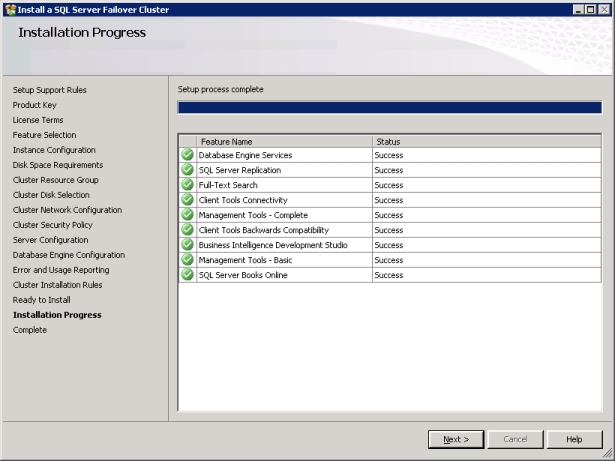
Task: Click the green check icon next to Full-Text Search
Action: click(187, 184)
